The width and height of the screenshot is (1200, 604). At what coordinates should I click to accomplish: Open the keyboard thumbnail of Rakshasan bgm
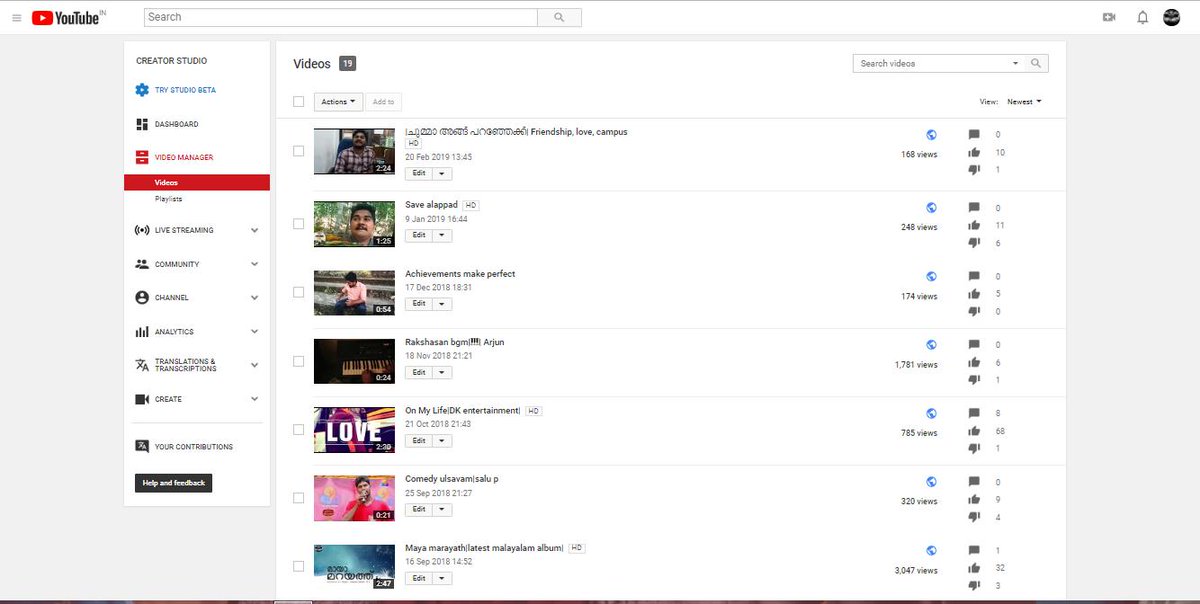[x=354, y=361]
